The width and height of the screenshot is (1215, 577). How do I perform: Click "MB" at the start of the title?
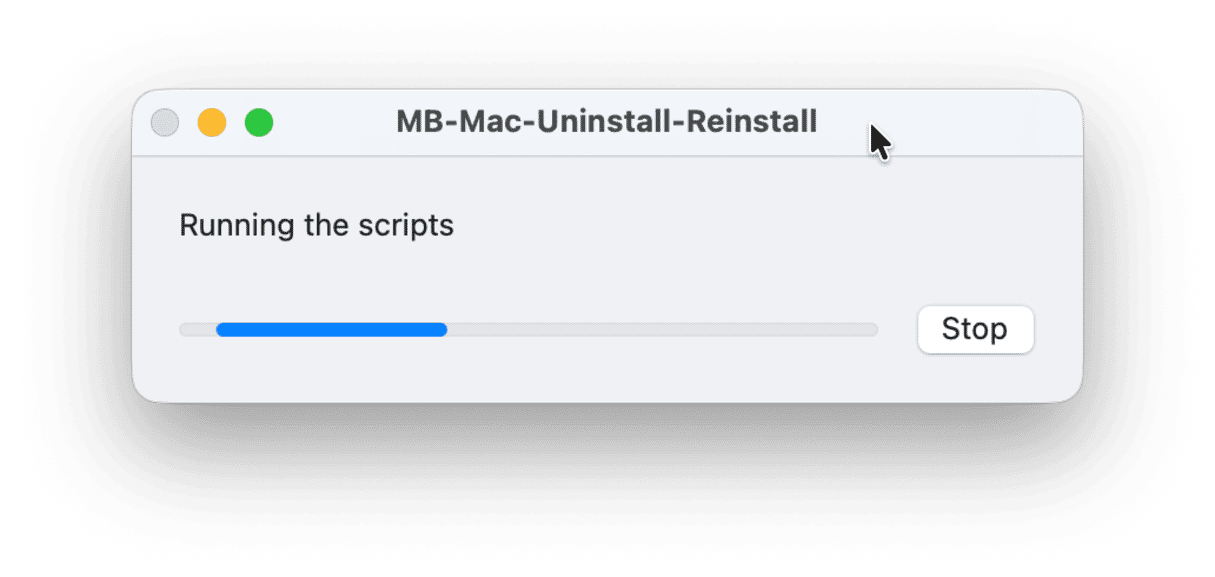click(x=418, y=123)
